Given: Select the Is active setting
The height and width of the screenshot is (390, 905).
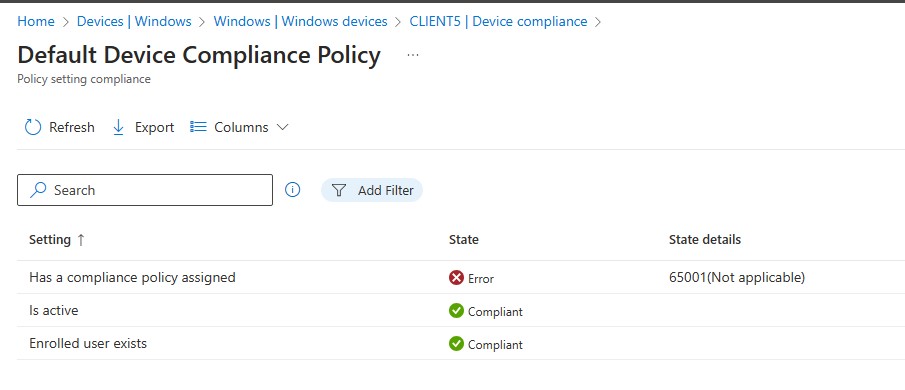Looking at the screenshot, I should point(54,310).
